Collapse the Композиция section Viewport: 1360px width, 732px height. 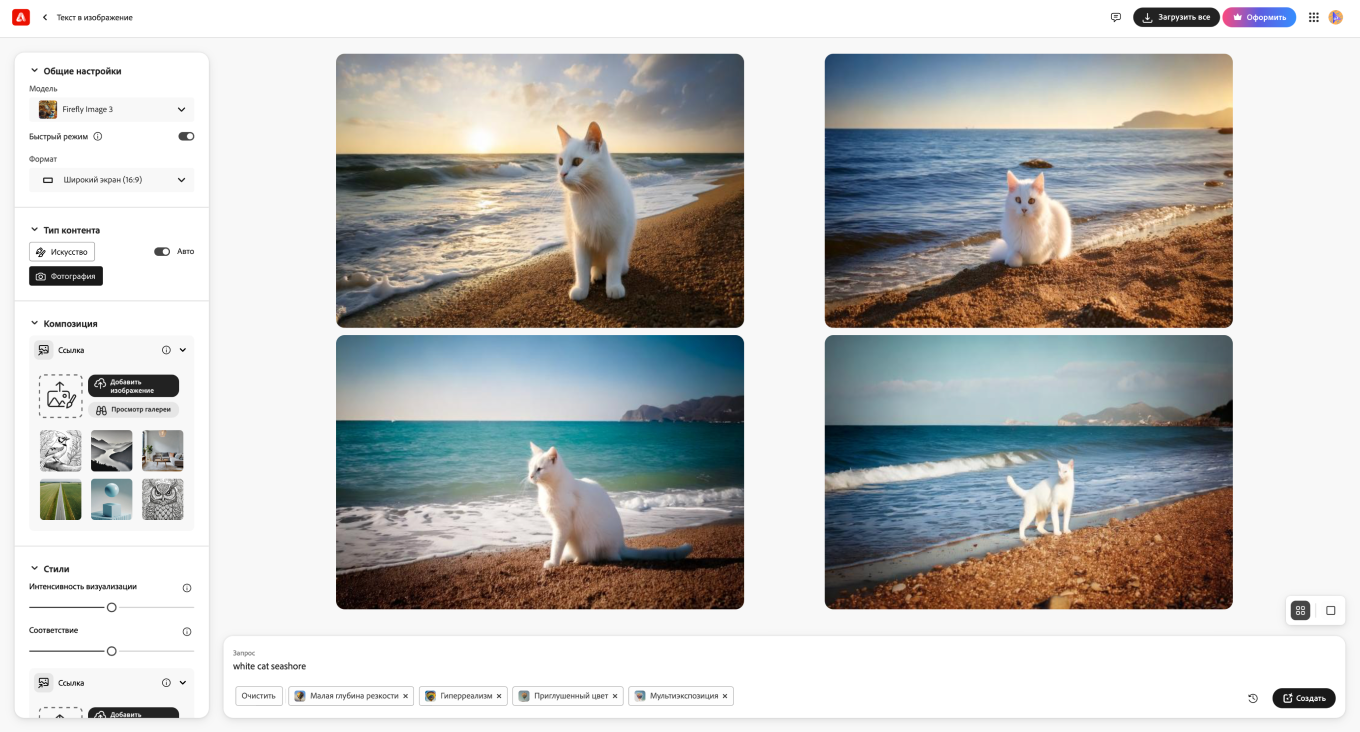pos(34,324)
